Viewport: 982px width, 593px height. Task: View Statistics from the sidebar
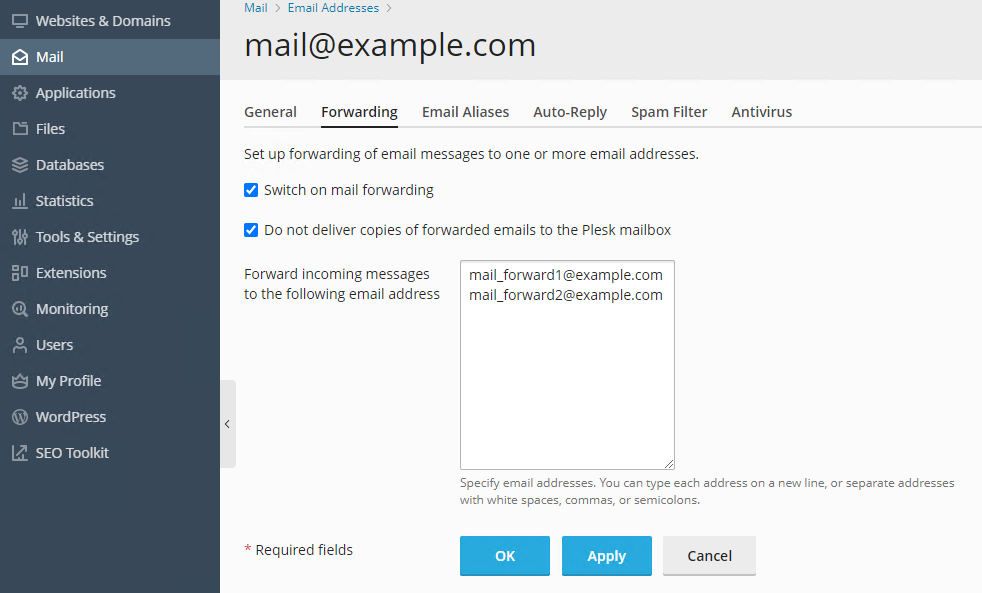pyautogui.click(x=65, y=200)
